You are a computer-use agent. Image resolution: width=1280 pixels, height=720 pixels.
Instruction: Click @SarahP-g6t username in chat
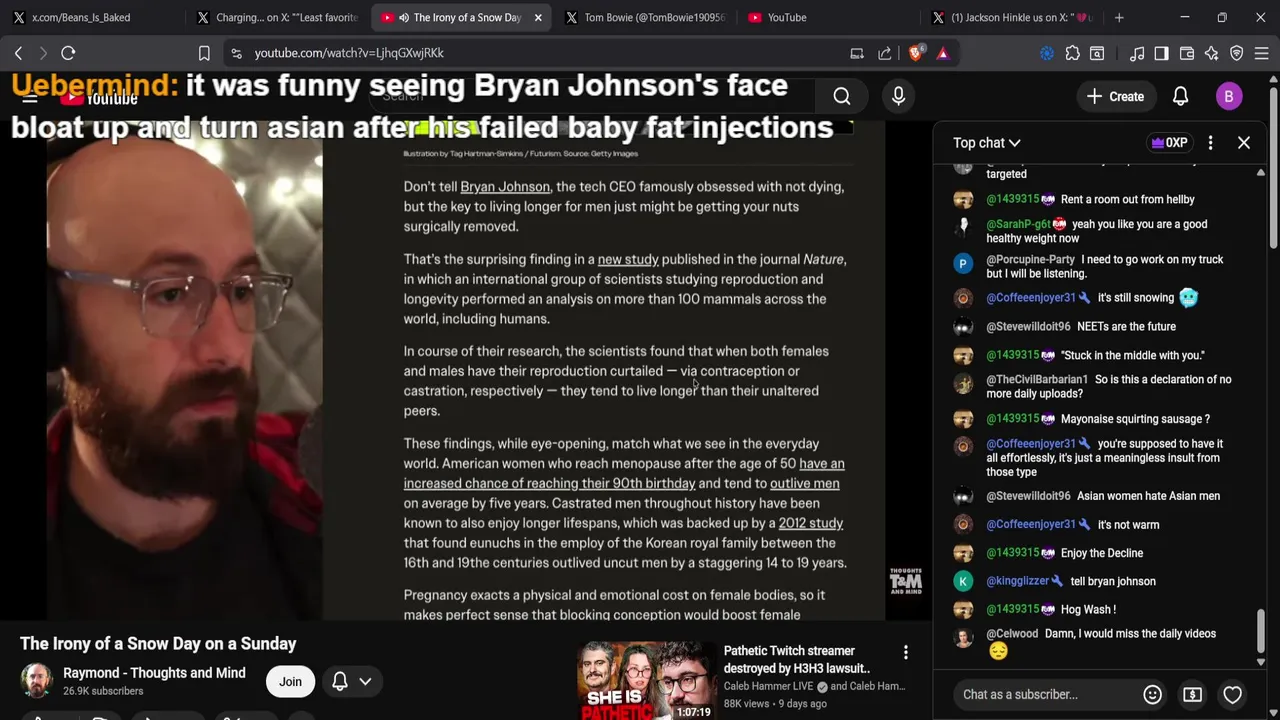[x=1019, y=224]
